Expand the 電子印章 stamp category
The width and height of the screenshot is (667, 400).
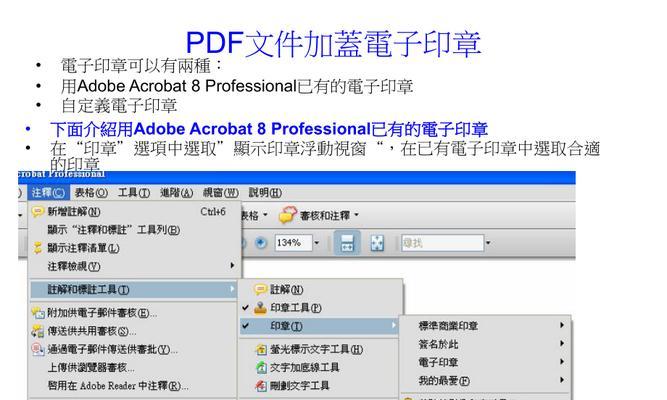point(485,362)
